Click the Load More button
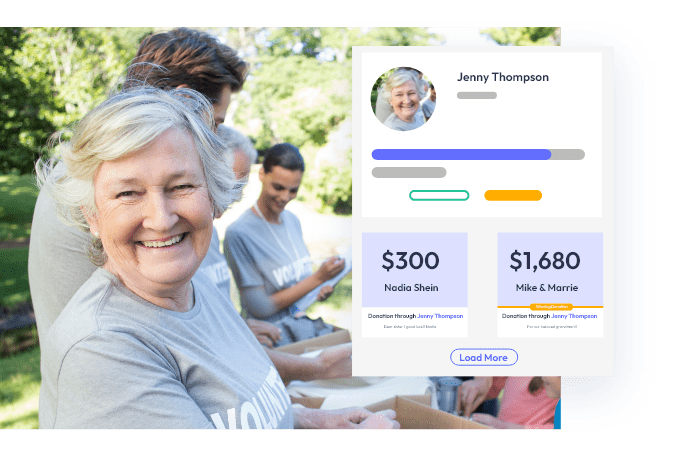Viewport: 674px width, 451px height. tap(484, 357)
